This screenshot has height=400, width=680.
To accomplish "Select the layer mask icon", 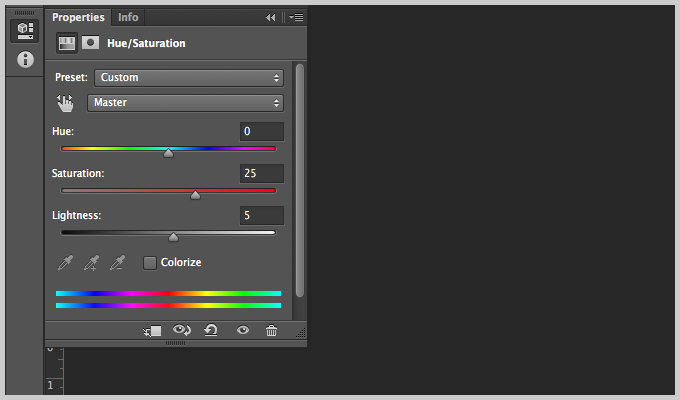I will tap(90, 43).
